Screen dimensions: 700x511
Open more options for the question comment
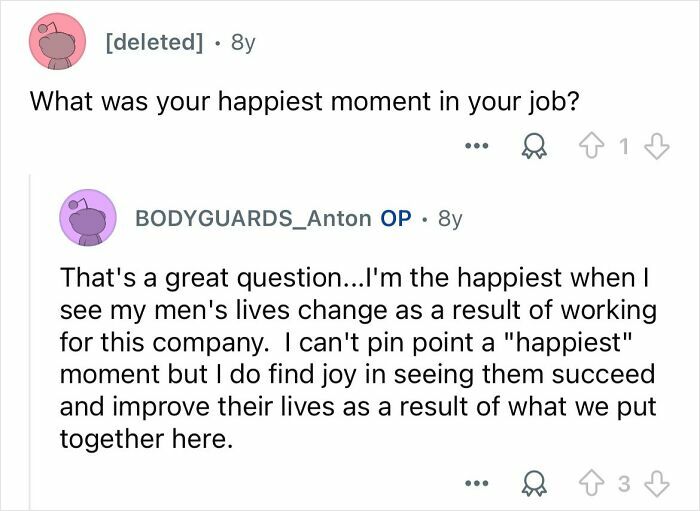[477, 145]
